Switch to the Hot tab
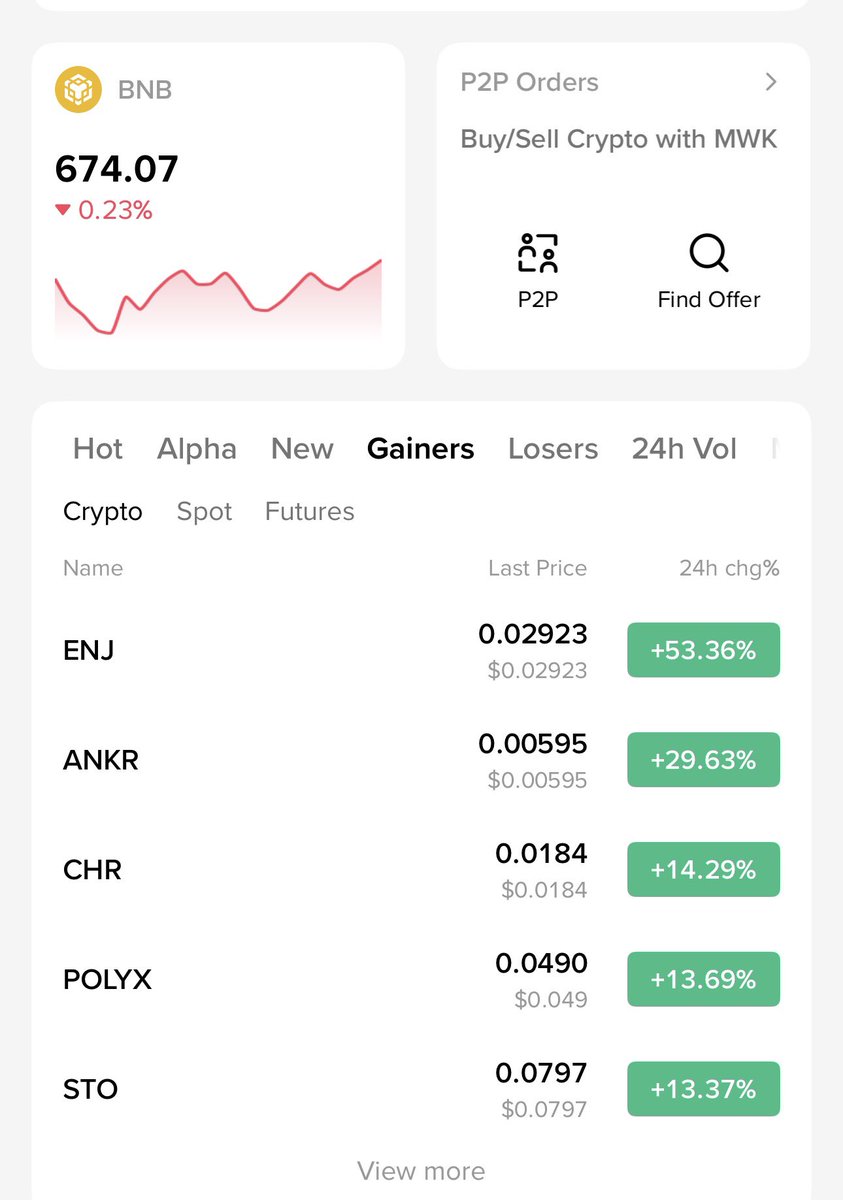 coord(98,449)
